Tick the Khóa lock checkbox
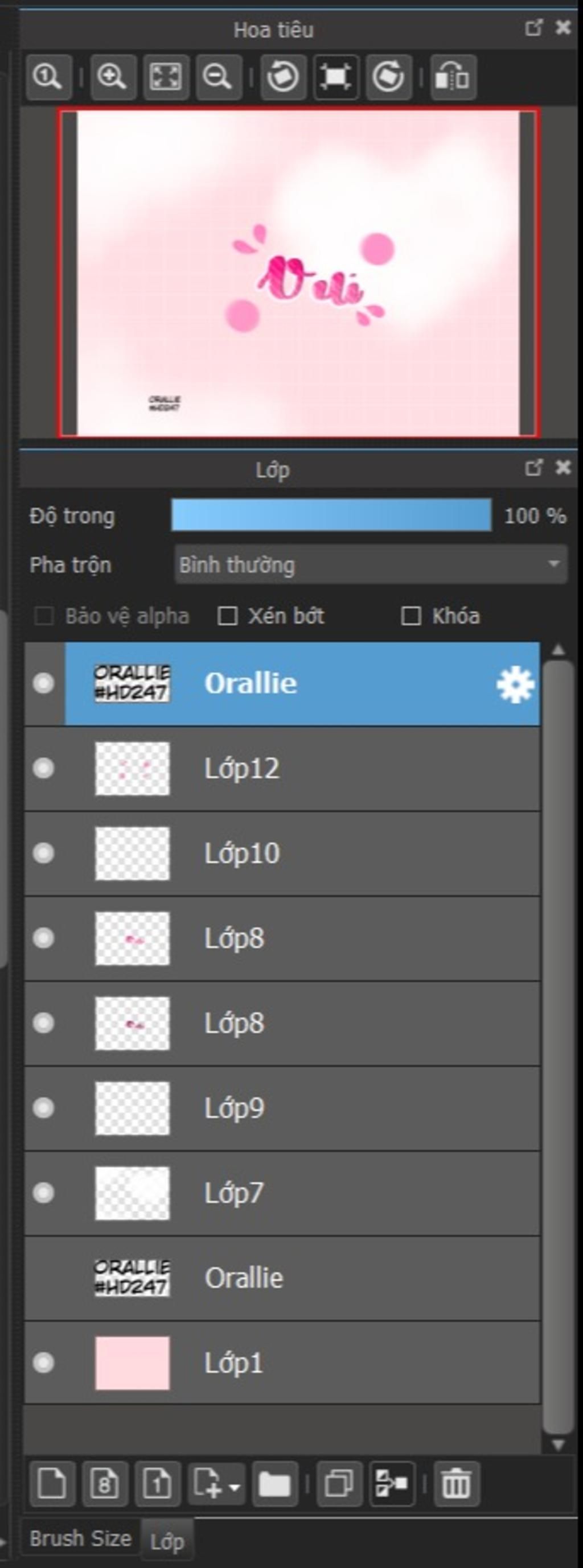Screen dimensions: 583x1568 pos(410,616)
